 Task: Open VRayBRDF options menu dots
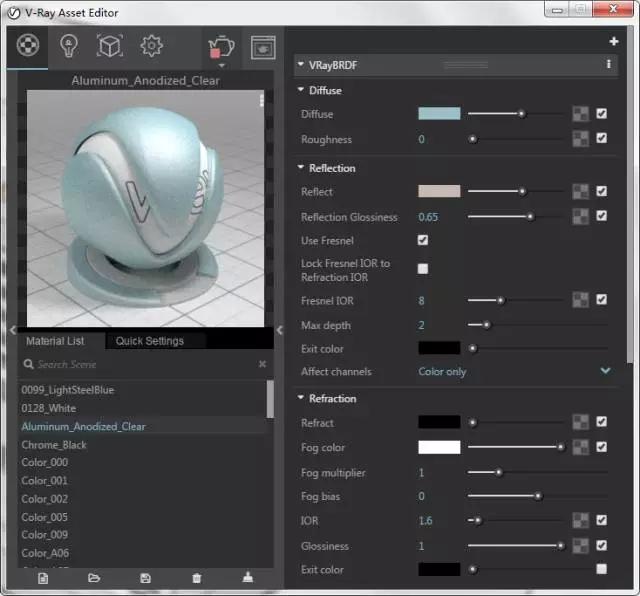tap(609, 64)
